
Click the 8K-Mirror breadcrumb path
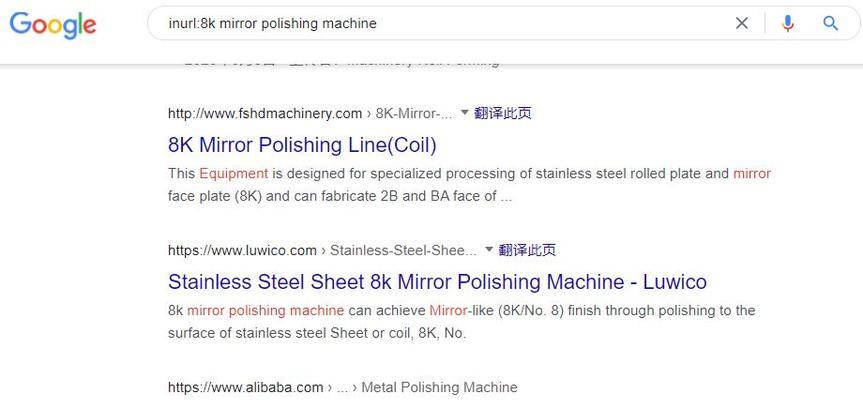point(414,114)
